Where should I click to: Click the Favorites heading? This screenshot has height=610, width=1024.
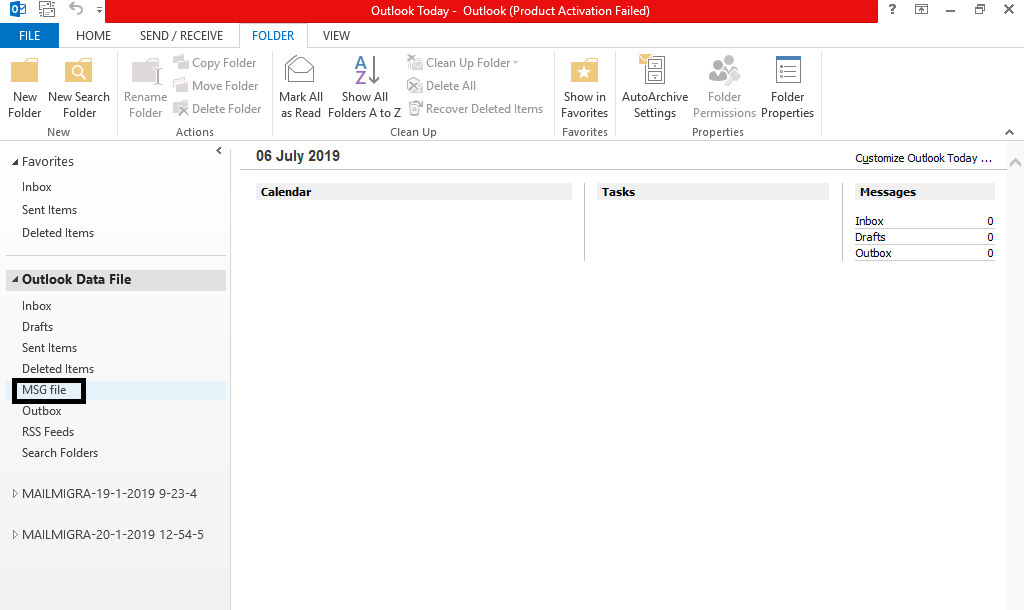48,161
